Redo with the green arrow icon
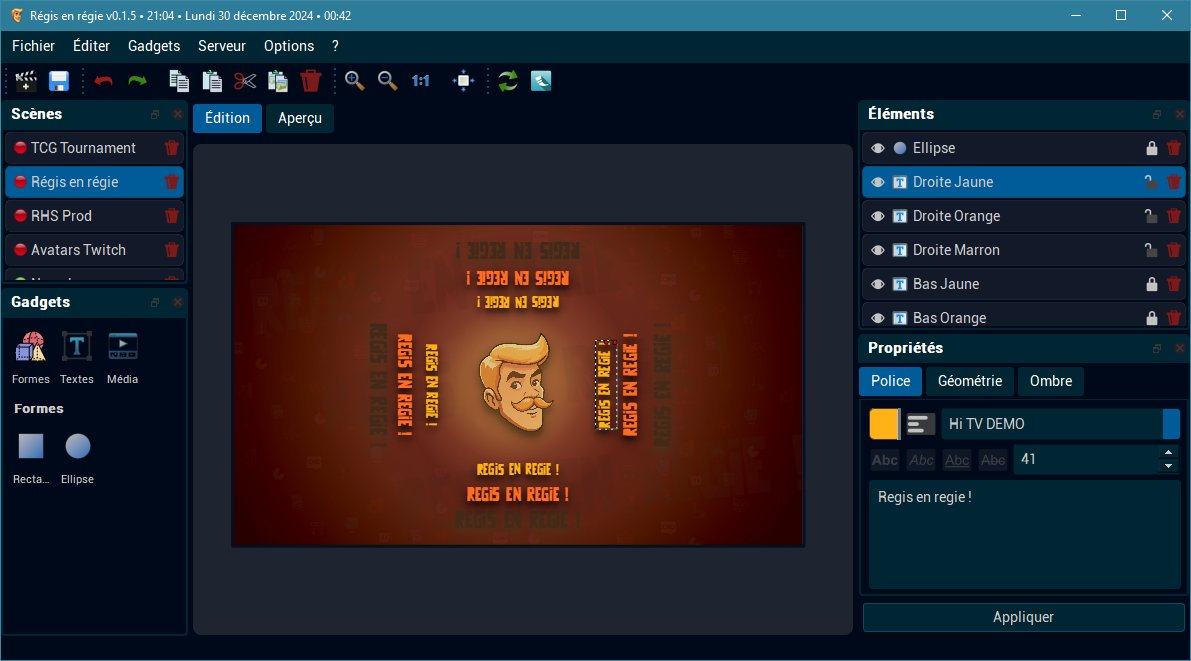 137,81
